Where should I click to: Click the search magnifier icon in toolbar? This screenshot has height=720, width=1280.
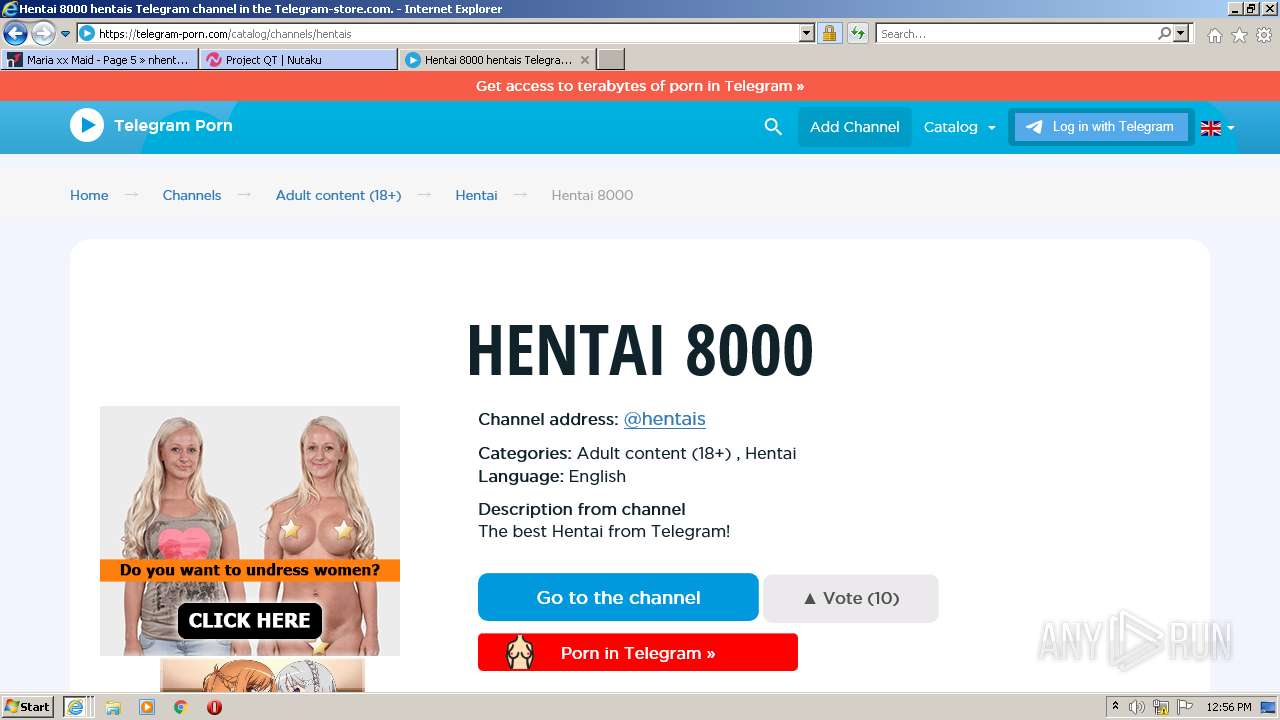(1164, 34)
